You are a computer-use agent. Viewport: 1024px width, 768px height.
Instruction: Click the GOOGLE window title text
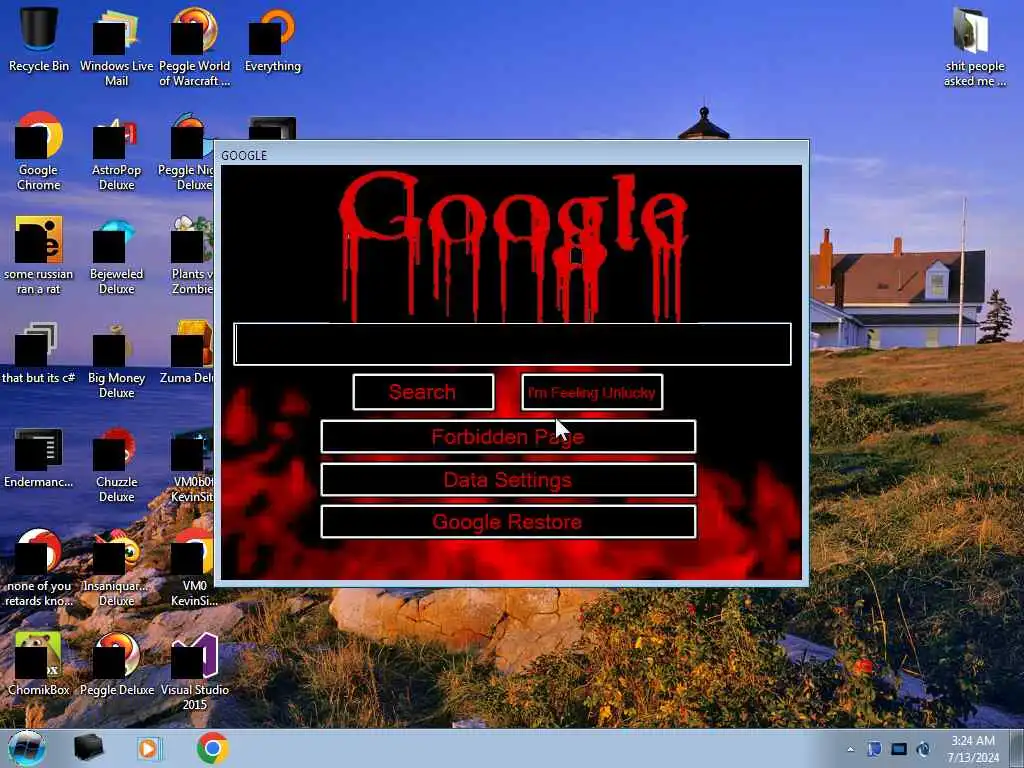[x=244, y=155]
